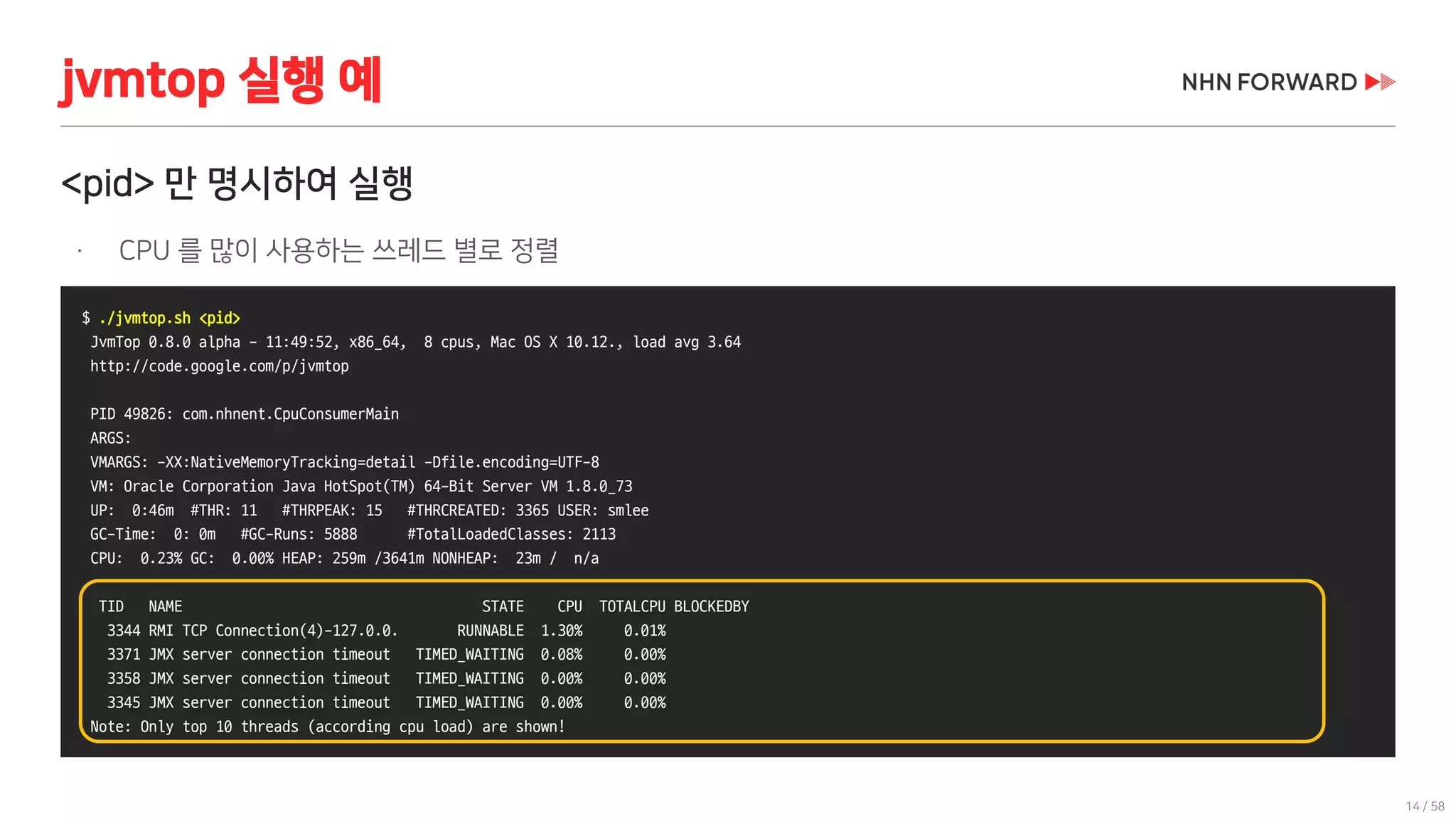Click the STATE column header

503,606
